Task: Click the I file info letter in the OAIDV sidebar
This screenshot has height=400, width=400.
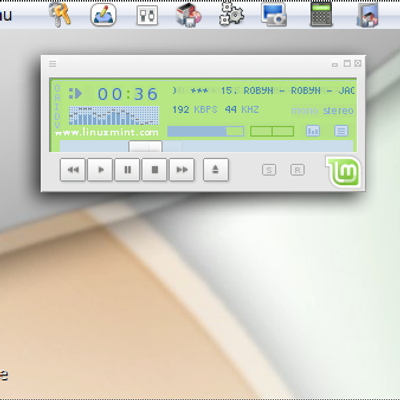Action: pos(57,107)
